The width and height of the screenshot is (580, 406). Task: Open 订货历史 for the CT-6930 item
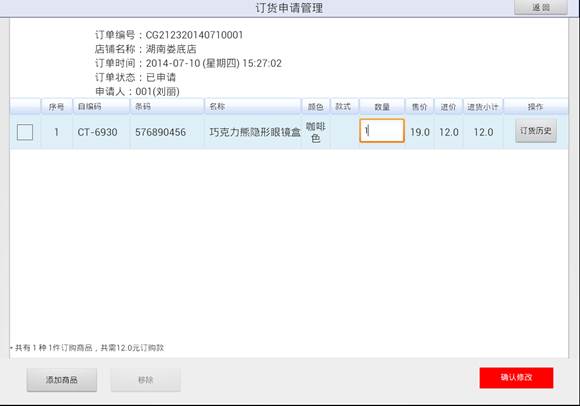(536, 131)
